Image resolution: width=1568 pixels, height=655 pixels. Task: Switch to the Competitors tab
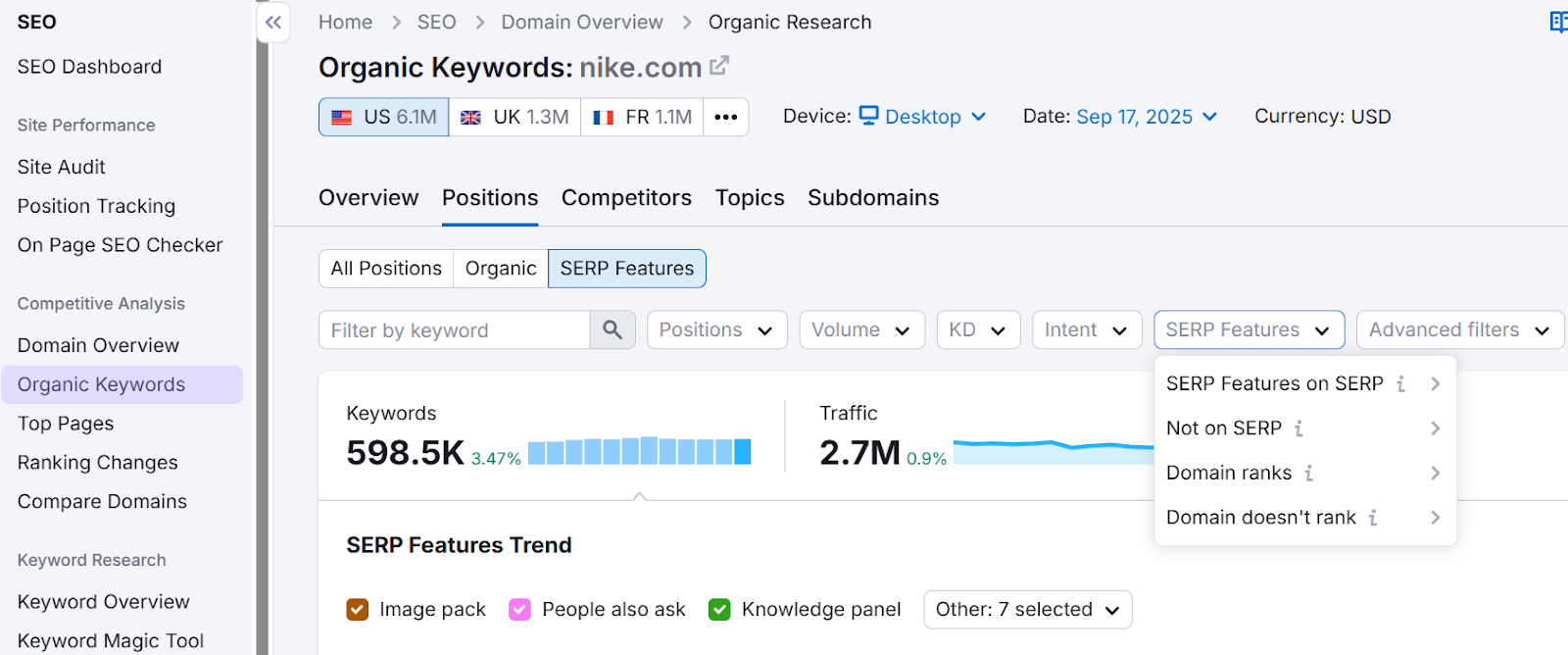click(626, 198)
